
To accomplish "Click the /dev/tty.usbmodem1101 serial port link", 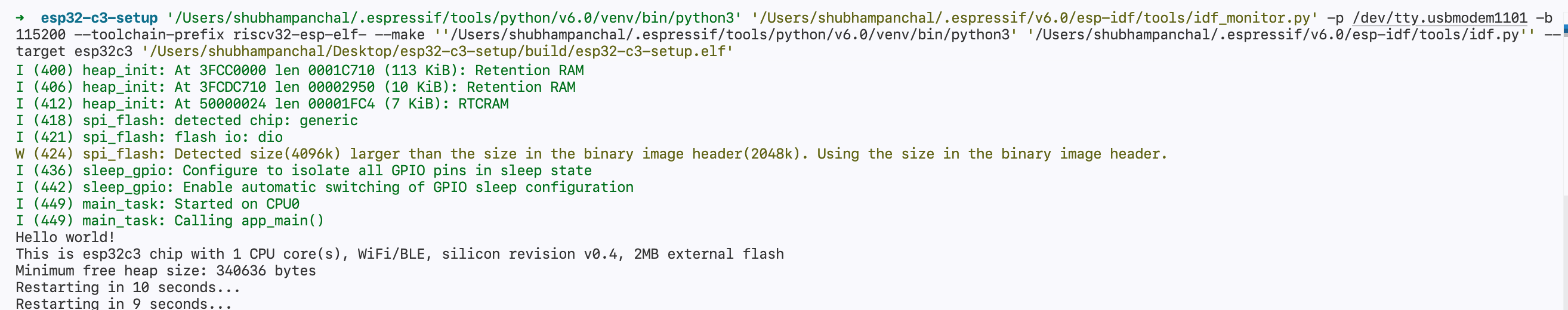I will click(1439, 18).
